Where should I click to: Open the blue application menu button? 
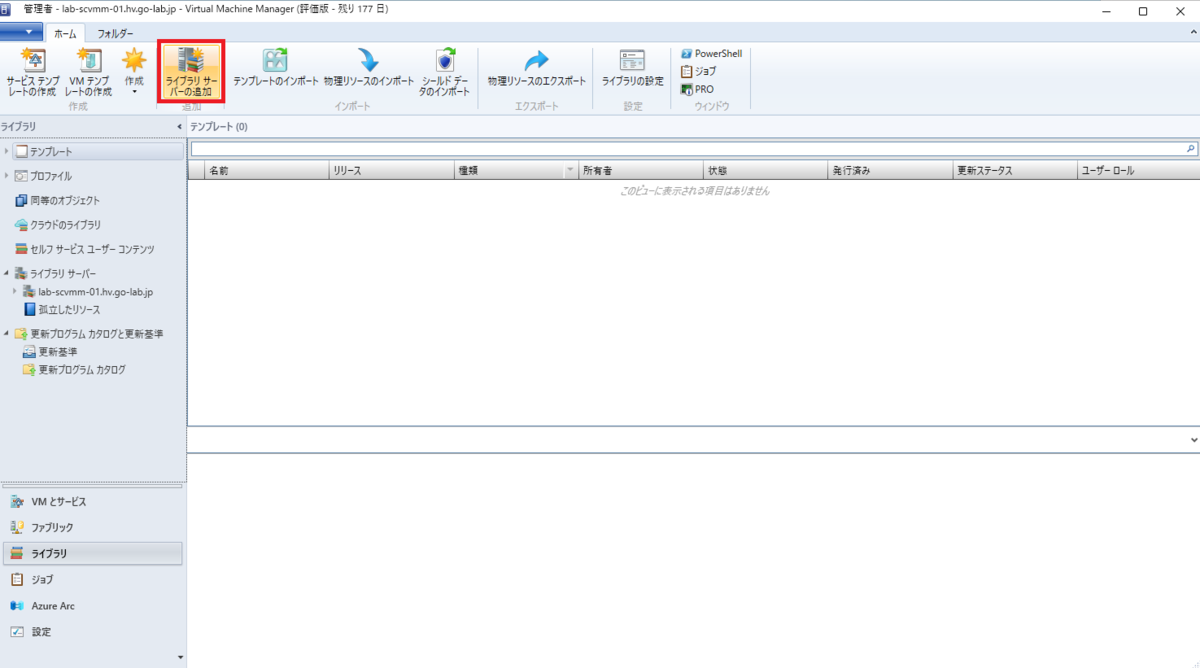point(22,32)
